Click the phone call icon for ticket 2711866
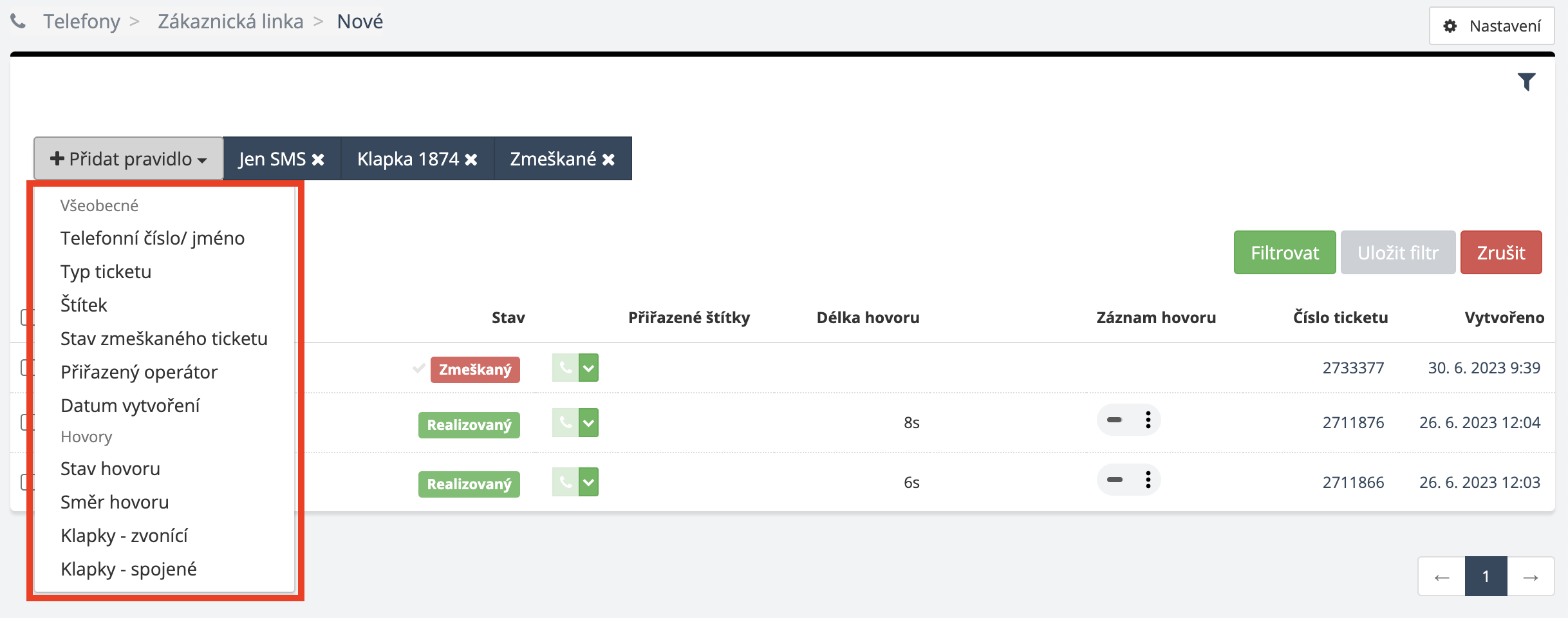The width and height of the screenshot is (1568, 618). [565, 482]
